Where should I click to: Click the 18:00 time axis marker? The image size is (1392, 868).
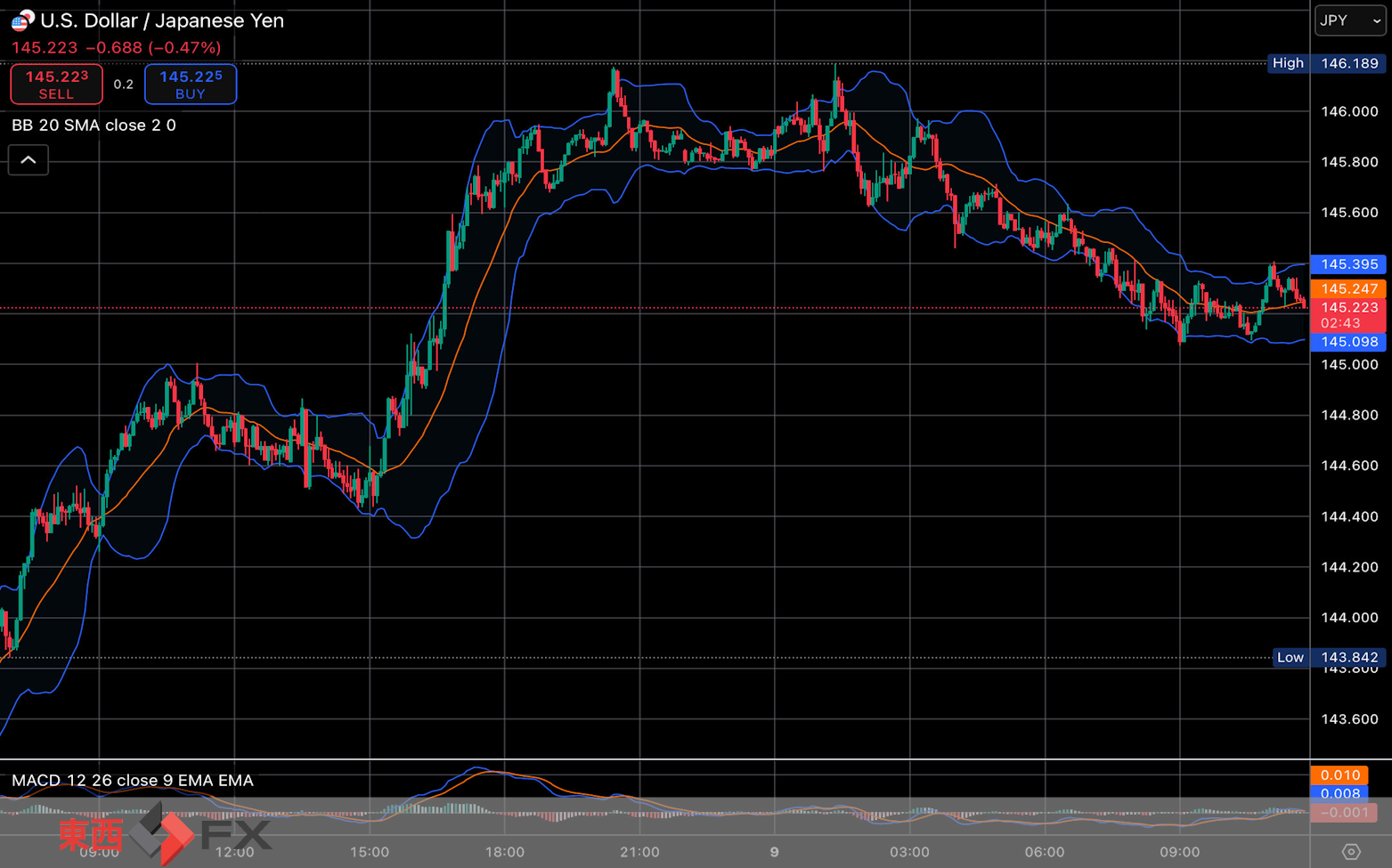coord(505,852)
